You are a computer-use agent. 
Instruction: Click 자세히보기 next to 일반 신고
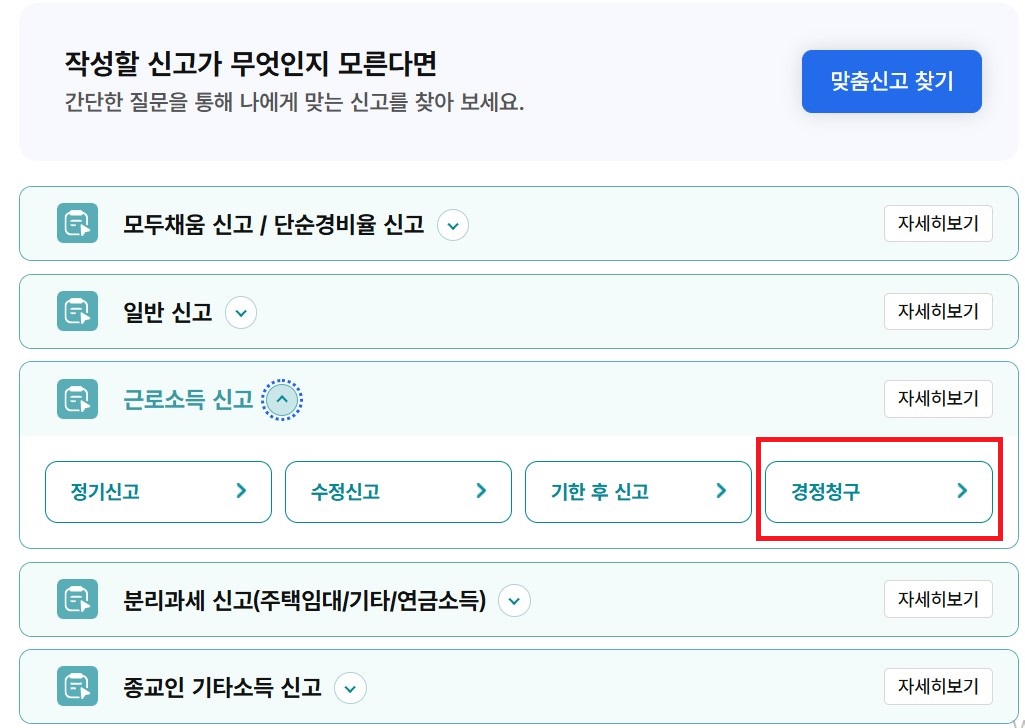tap(937, 311)
